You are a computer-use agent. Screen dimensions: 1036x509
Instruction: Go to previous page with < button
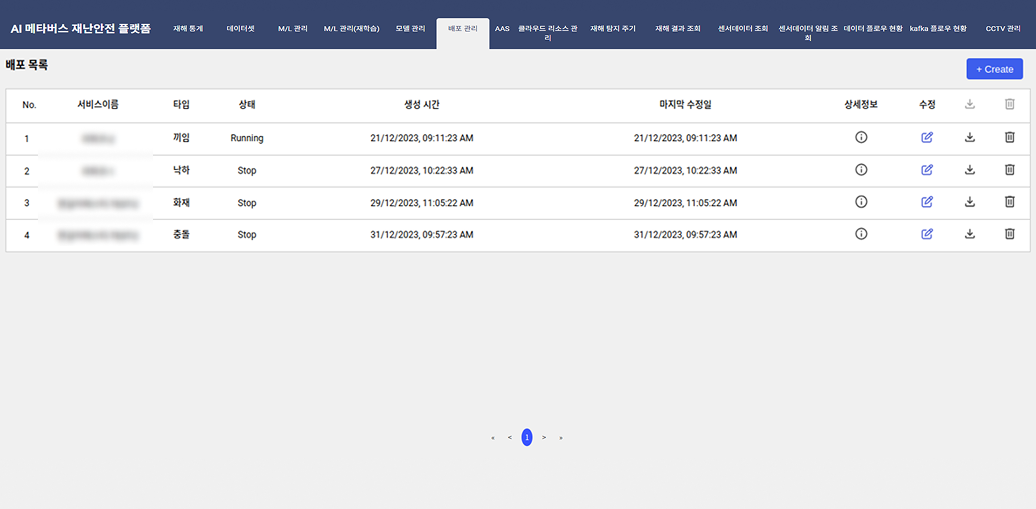pyautogui.click(x=509, y=438)
